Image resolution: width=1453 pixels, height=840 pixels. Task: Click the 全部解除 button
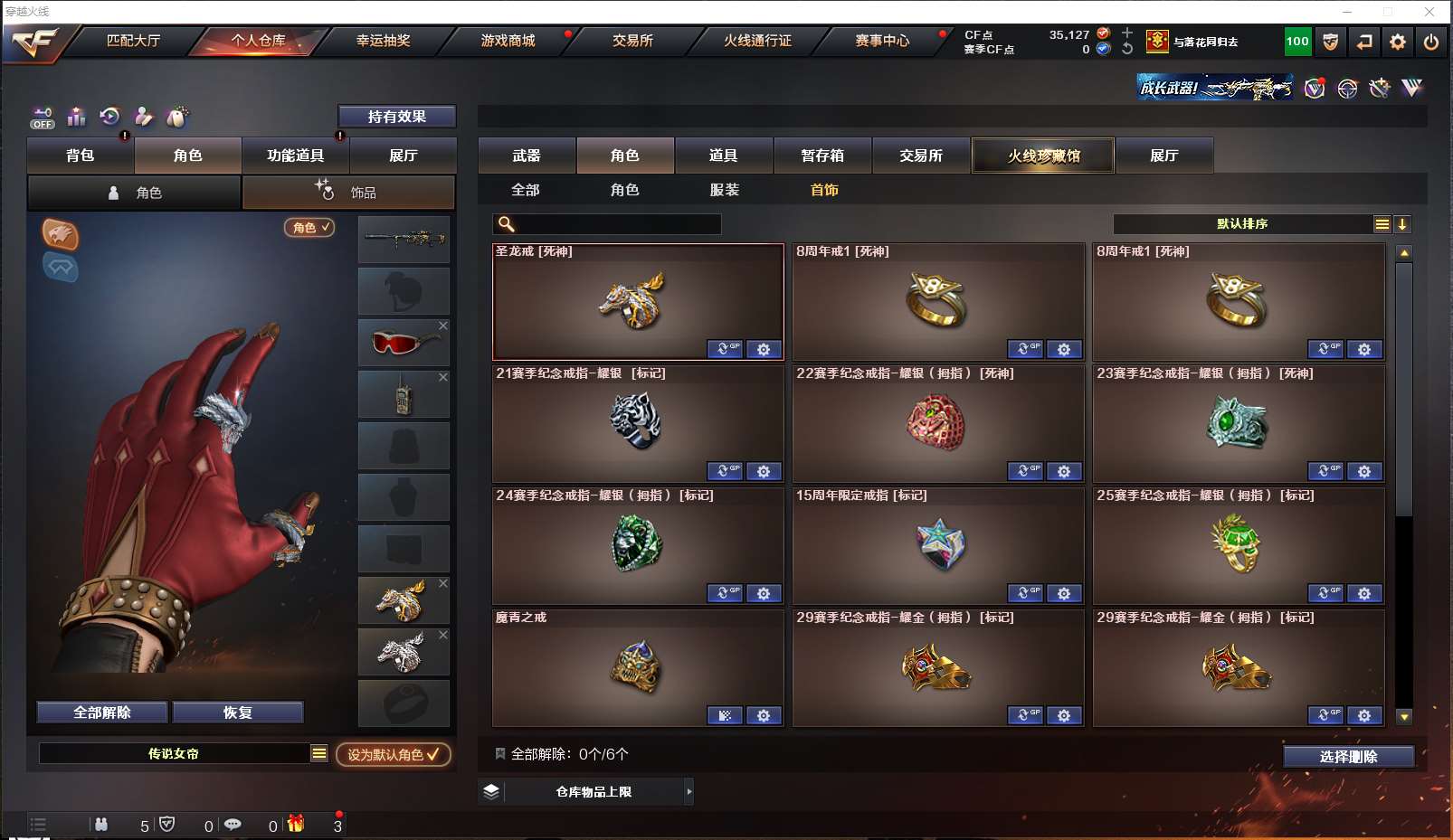(102, 713)
